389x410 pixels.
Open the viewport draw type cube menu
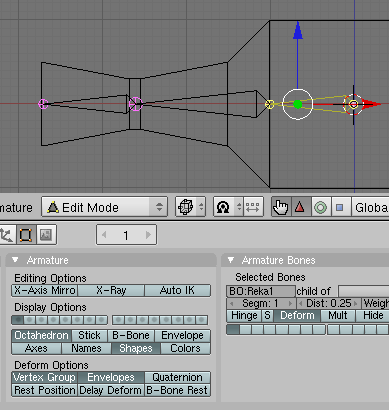(x=190, y=207)
